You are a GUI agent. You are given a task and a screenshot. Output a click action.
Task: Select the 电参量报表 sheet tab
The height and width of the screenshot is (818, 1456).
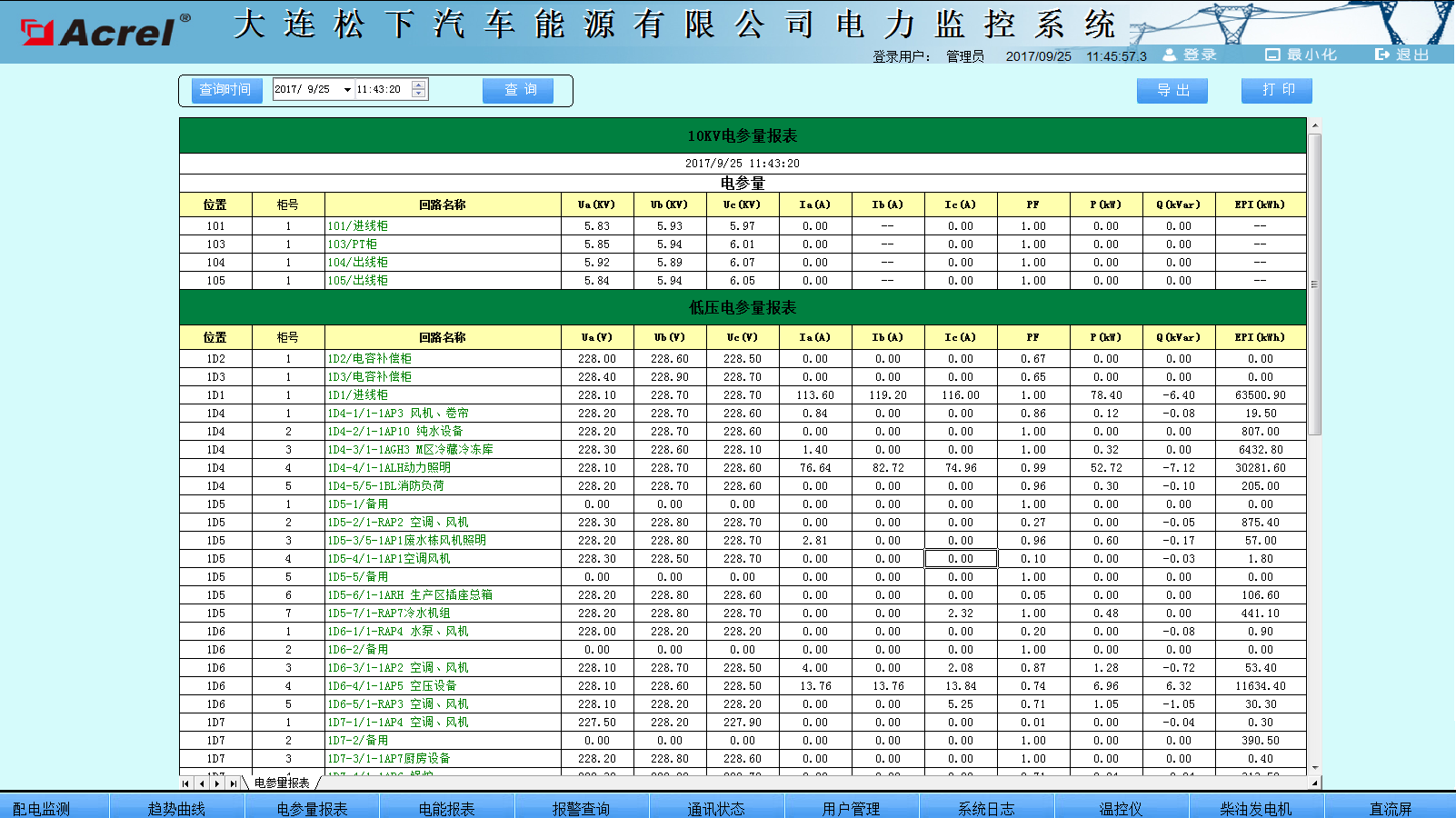[282, 783]
